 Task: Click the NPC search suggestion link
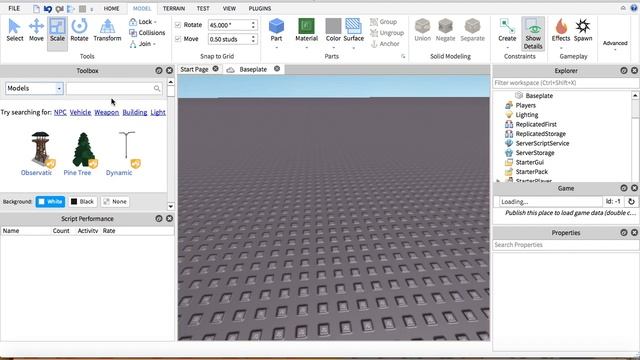pyautogui.click(x=60, y=112)
